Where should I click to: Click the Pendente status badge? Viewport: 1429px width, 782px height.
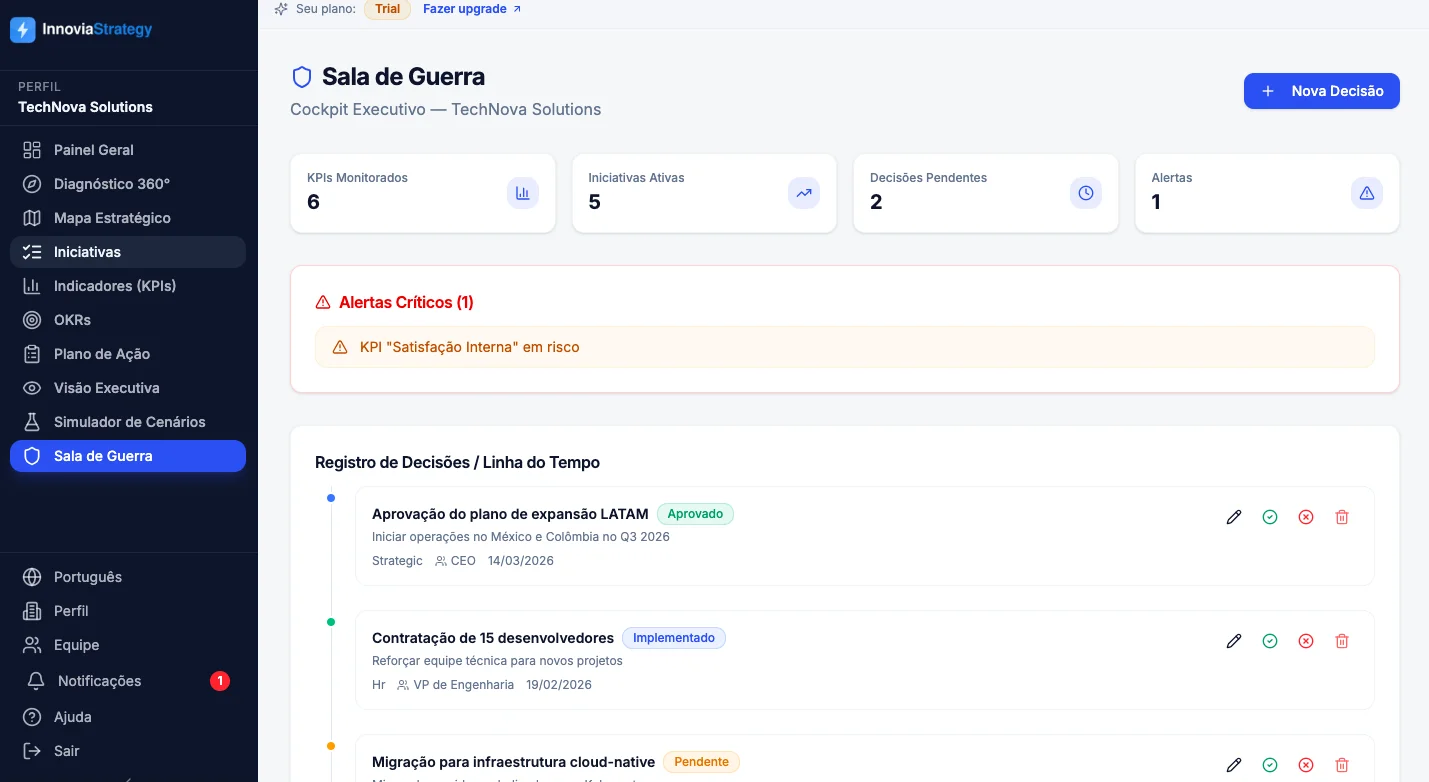(x=701, y=762)
